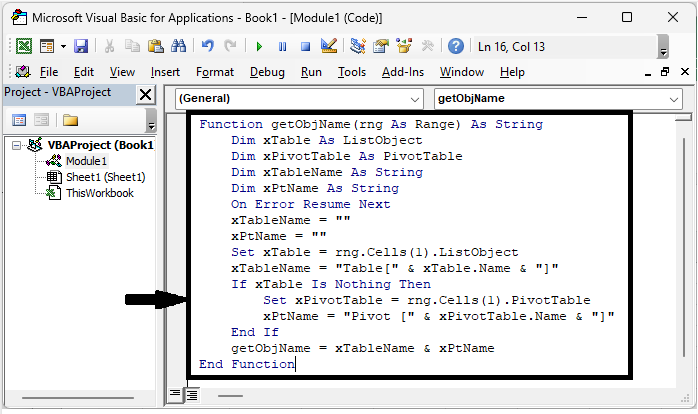Click the Copy icon in toolbar
The image size is (698, 414).
pyautogui.click(x=132, y=46)
